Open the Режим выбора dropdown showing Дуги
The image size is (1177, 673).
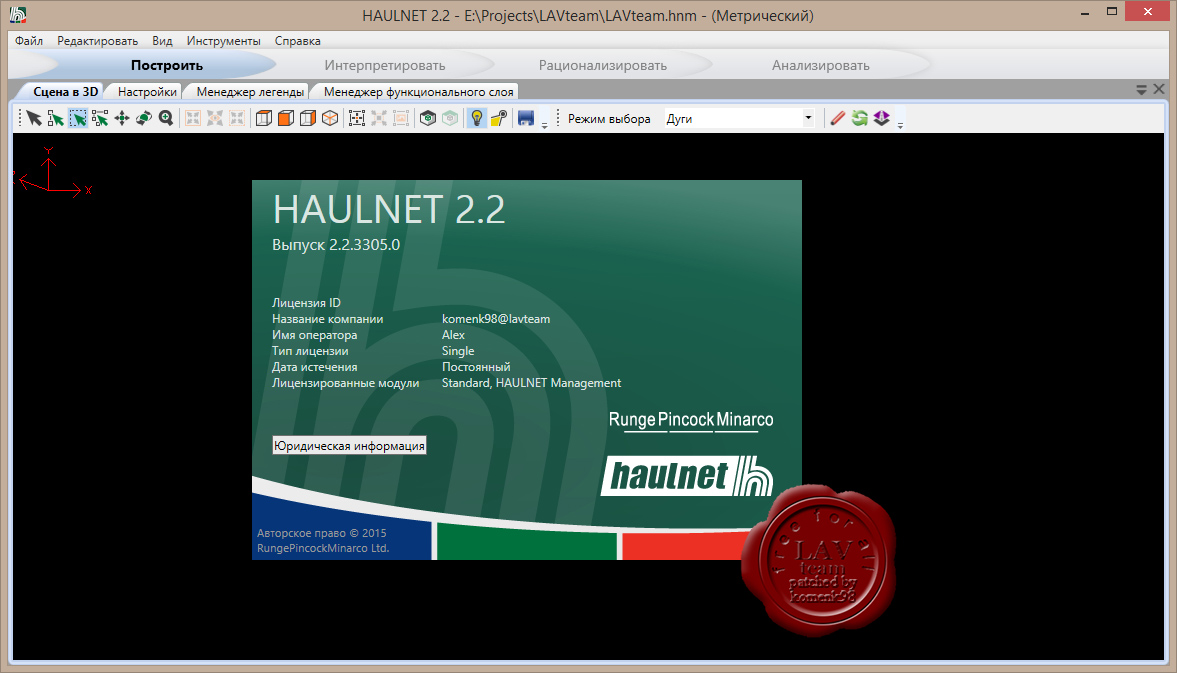[739, 119]
